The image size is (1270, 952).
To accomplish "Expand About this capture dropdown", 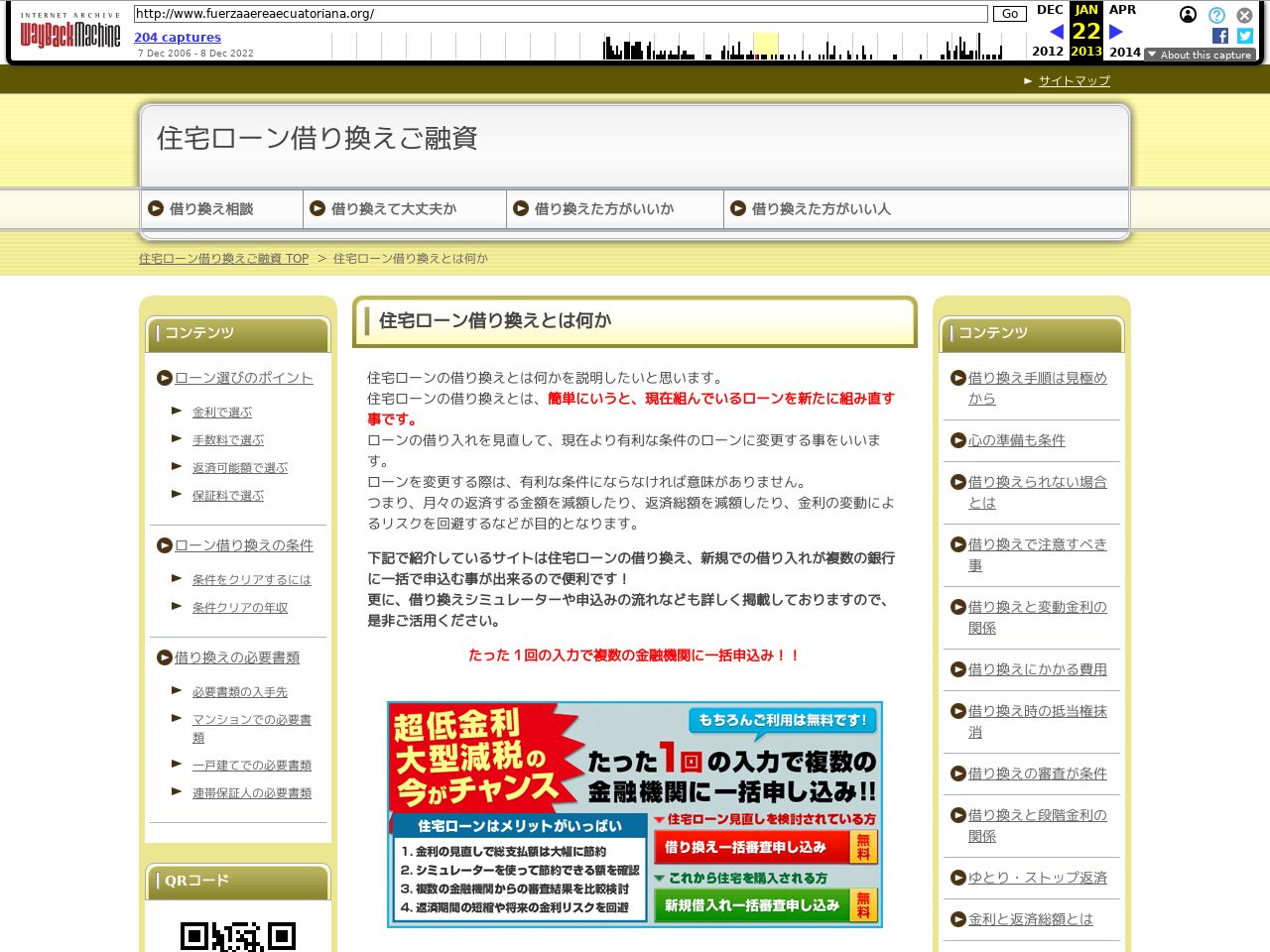I will (x=1200, y=56).
